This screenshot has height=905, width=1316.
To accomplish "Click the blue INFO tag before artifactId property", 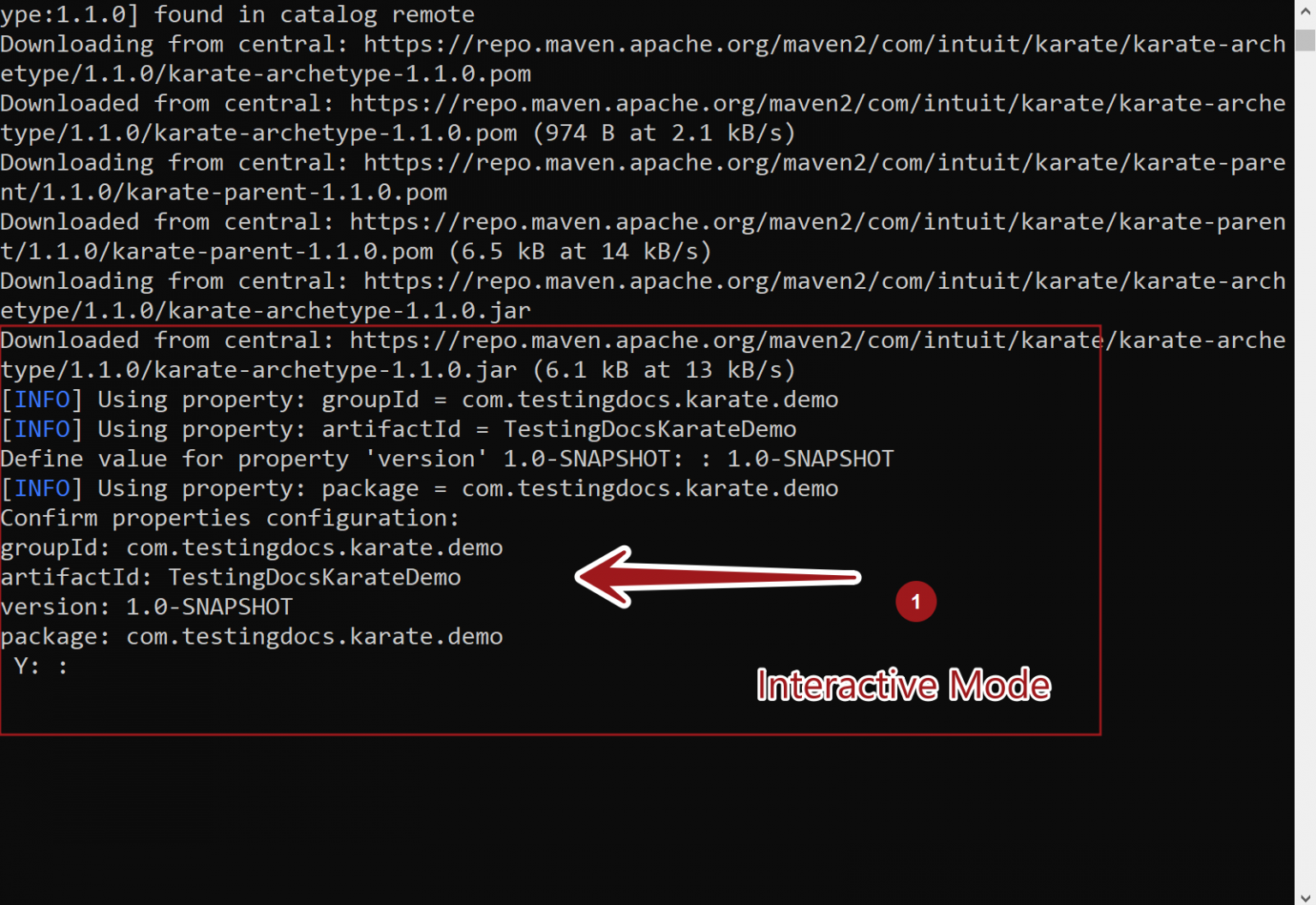I will coord(42,429).
